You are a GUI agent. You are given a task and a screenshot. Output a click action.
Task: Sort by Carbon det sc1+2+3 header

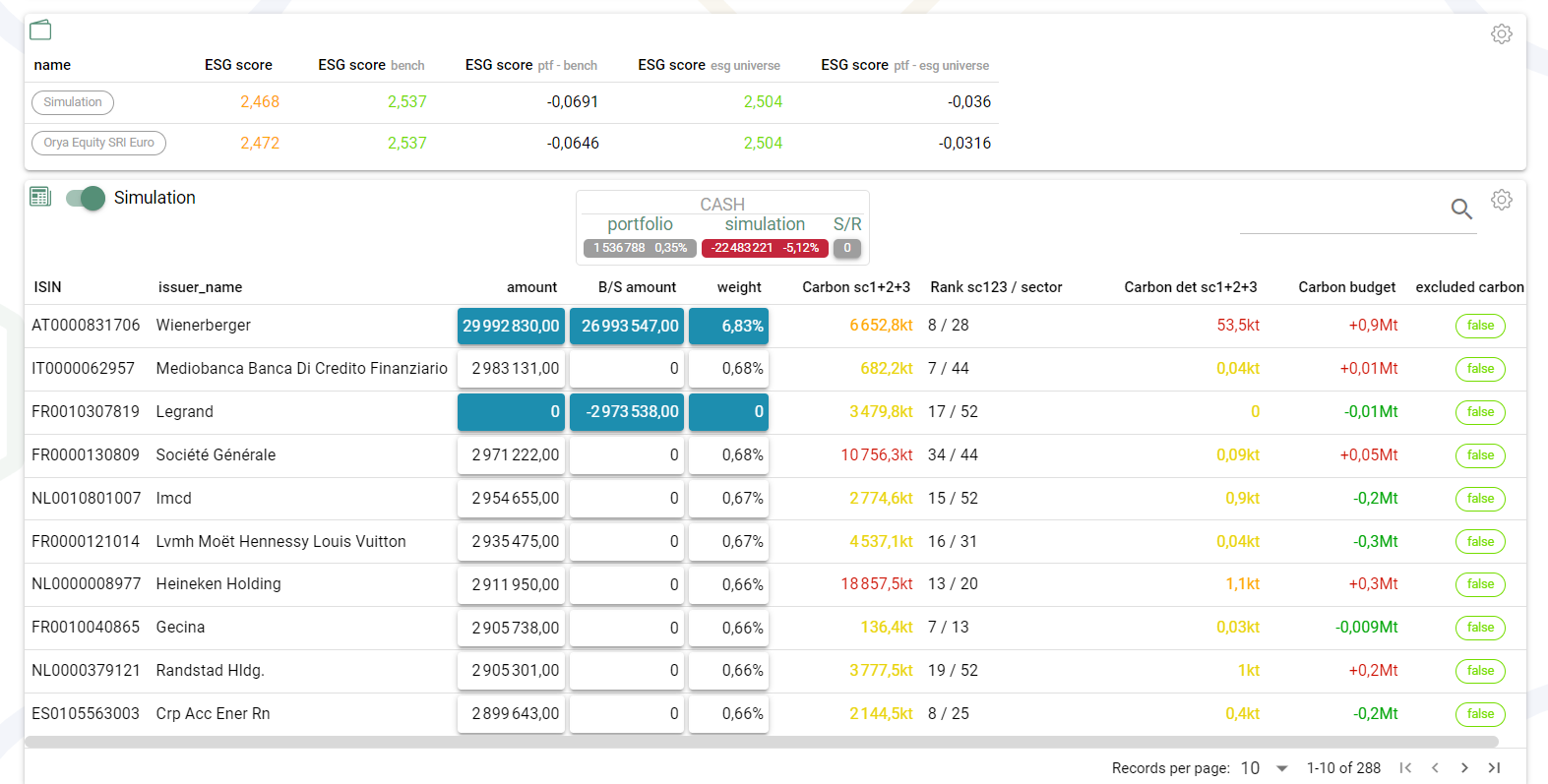click(x=1191, y=287)
